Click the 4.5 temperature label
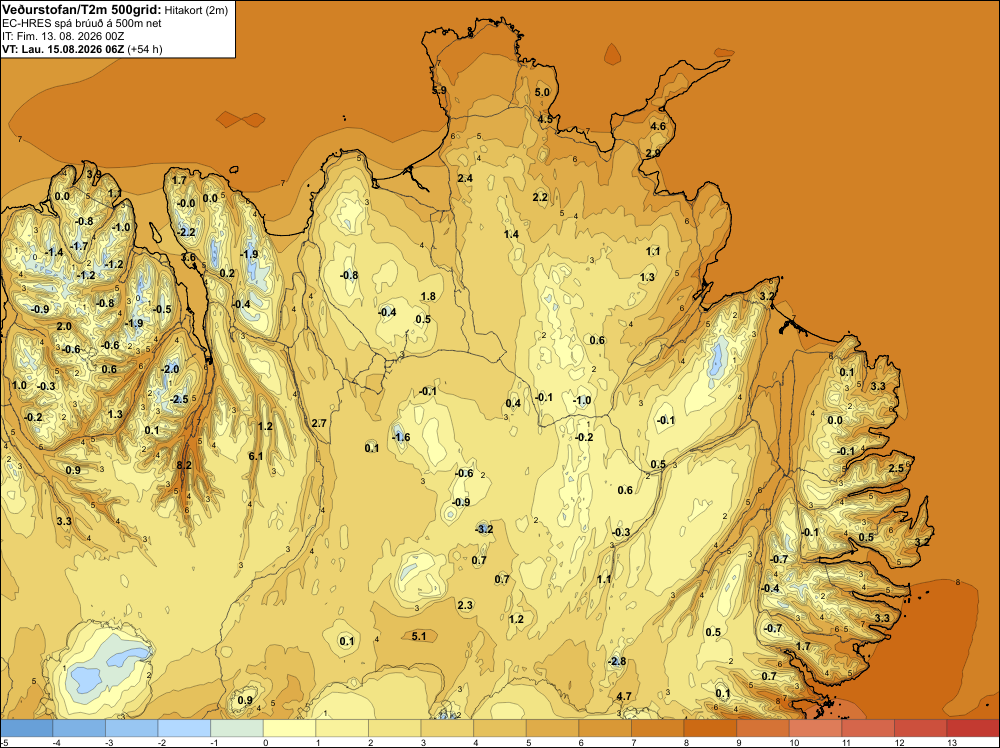Image resolution: width=1000 pixels, height=748 pixels. 545,119
